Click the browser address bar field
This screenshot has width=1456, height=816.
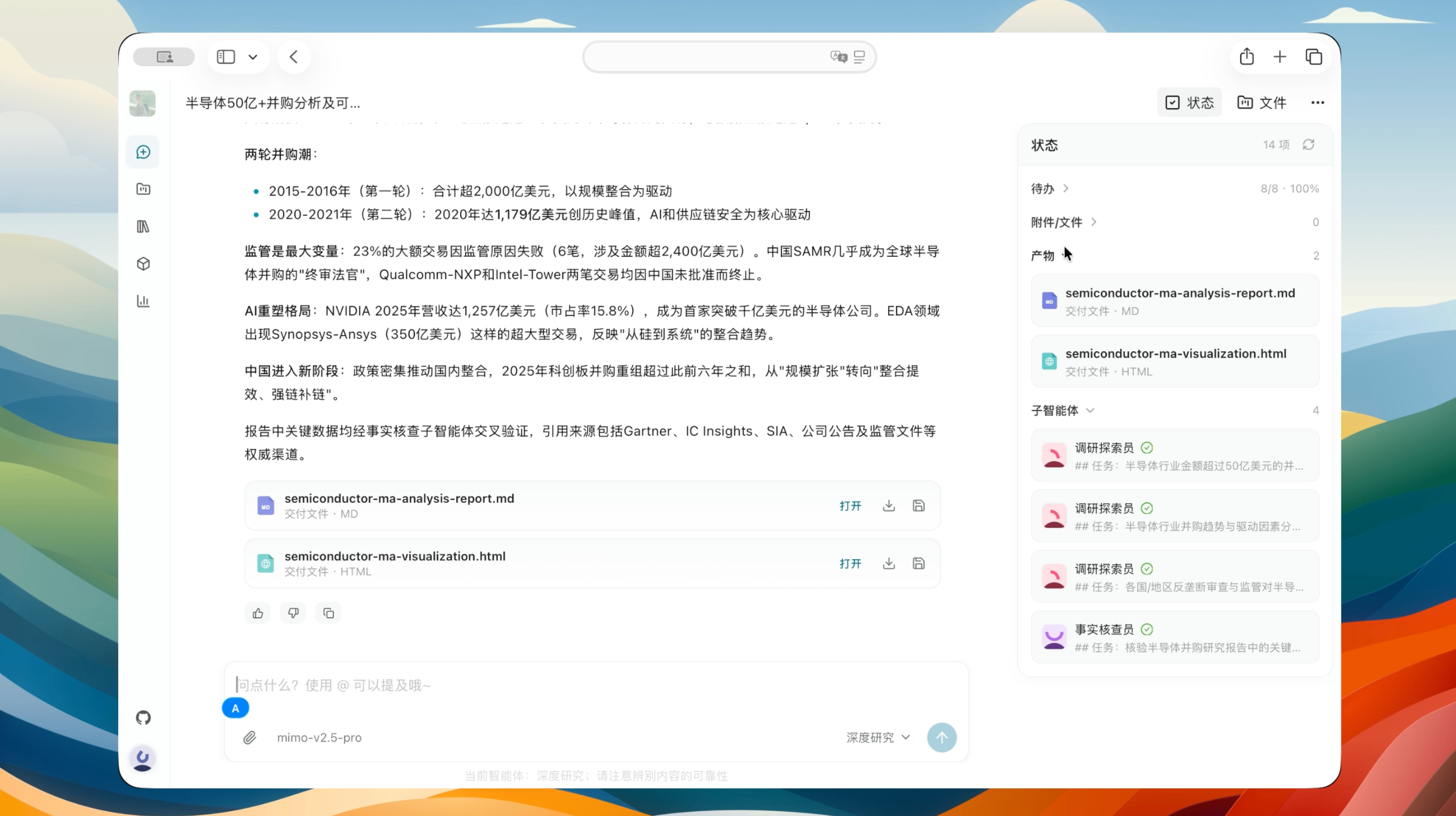point(729,56)
